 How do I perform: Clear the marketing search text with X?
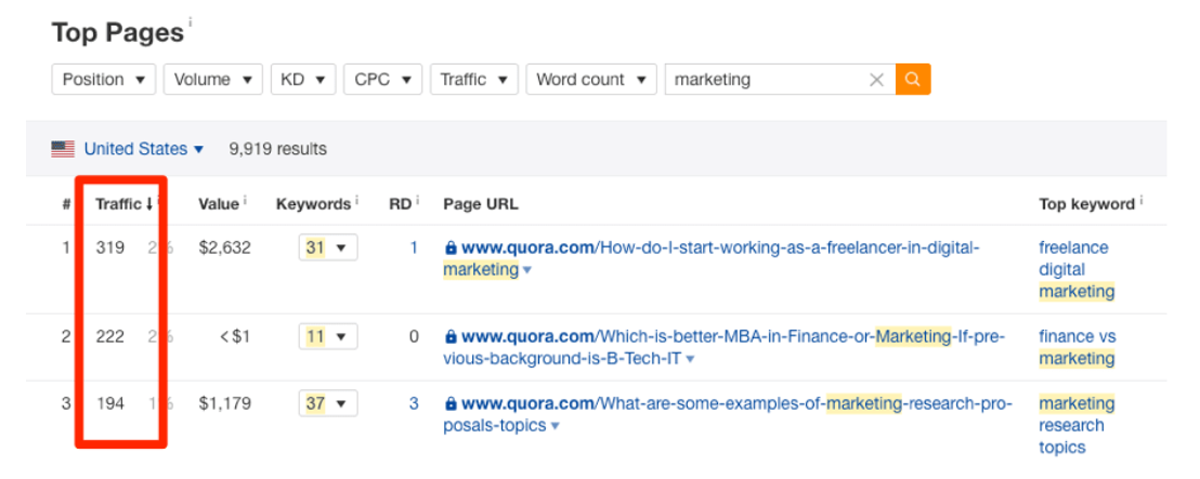[876, 80]
